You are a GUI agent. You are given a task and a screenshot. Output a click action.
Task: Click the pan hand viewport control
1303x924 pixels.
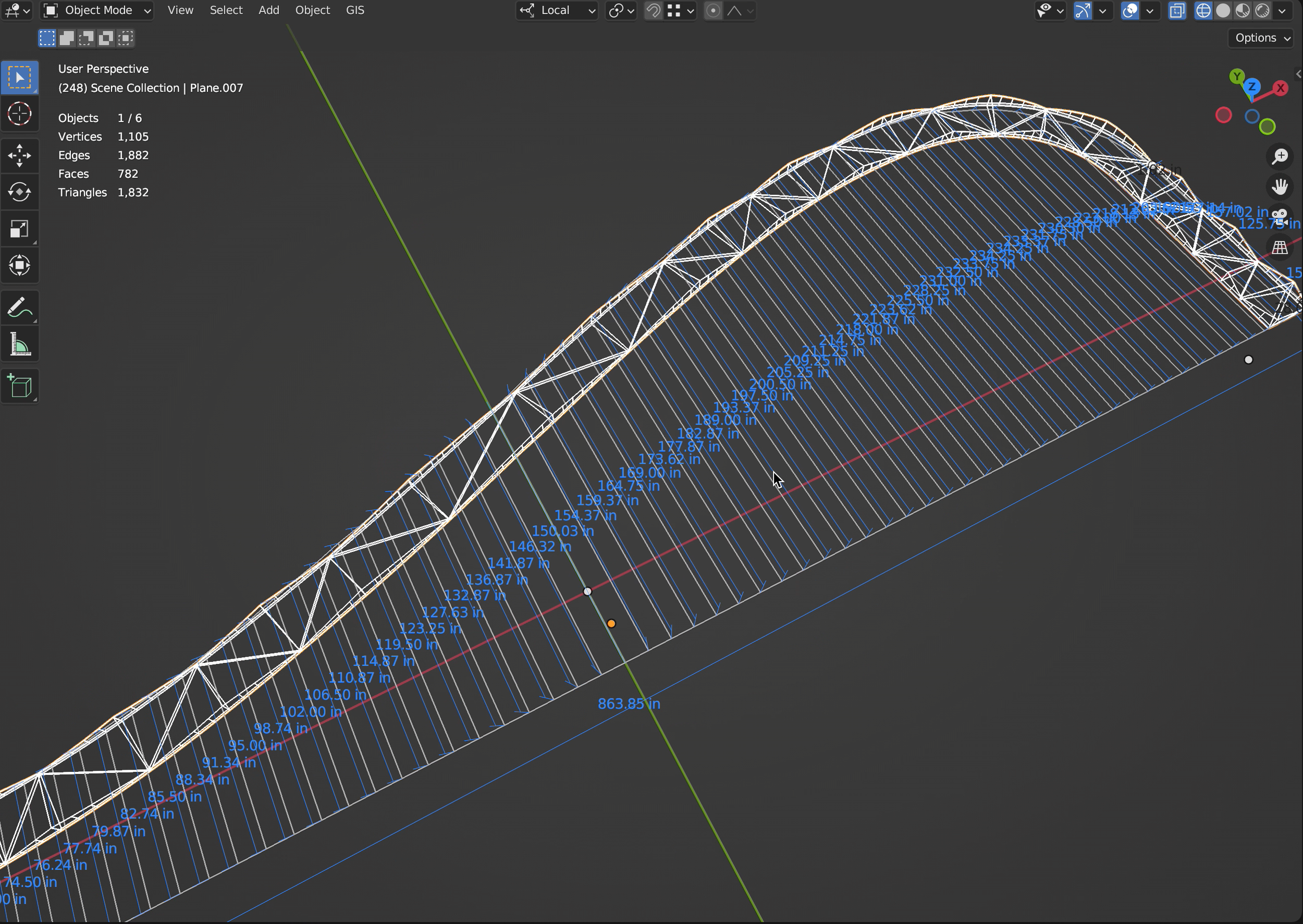pos(1280,187)
